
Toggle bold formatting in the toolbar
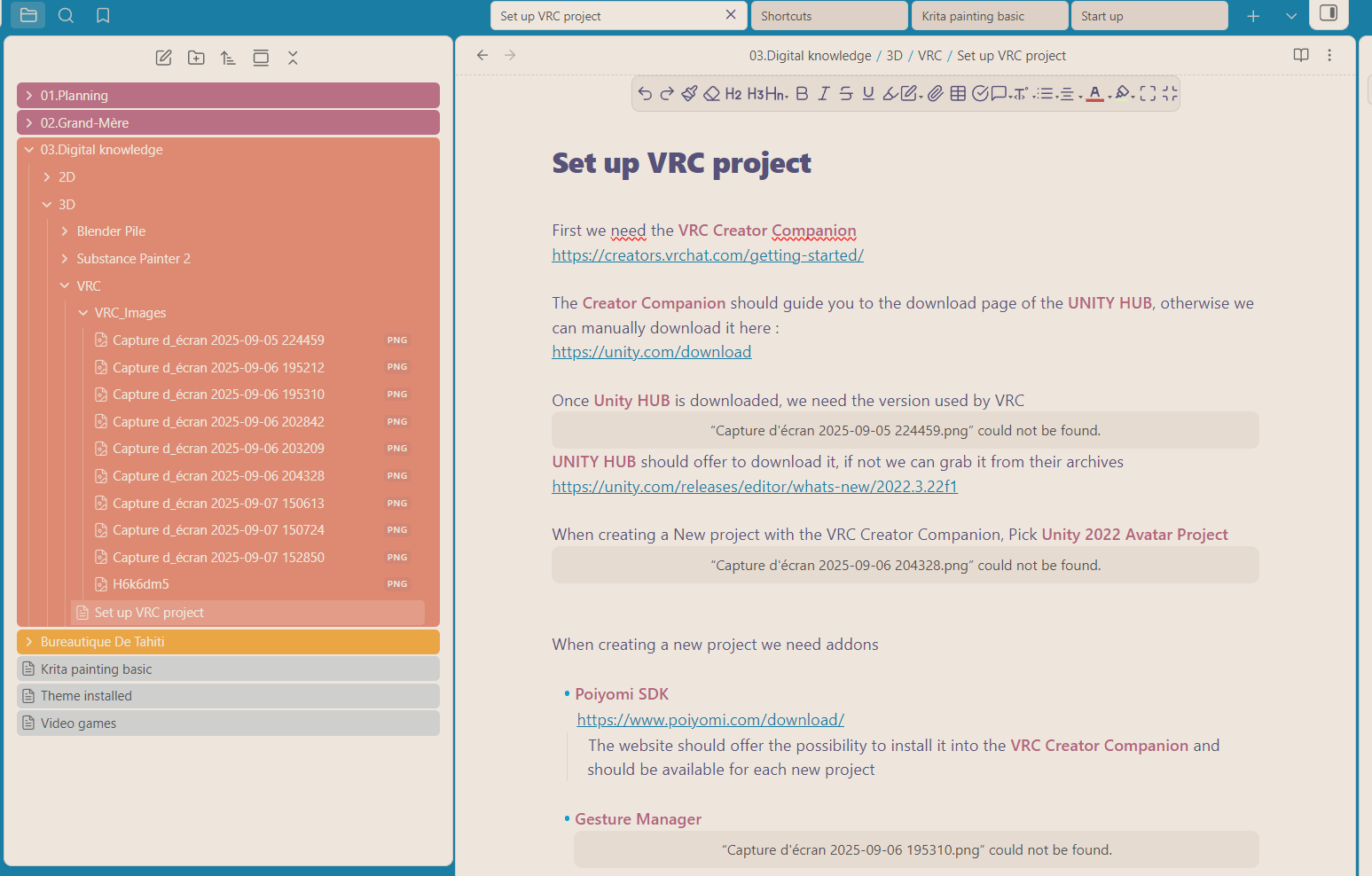802,93
